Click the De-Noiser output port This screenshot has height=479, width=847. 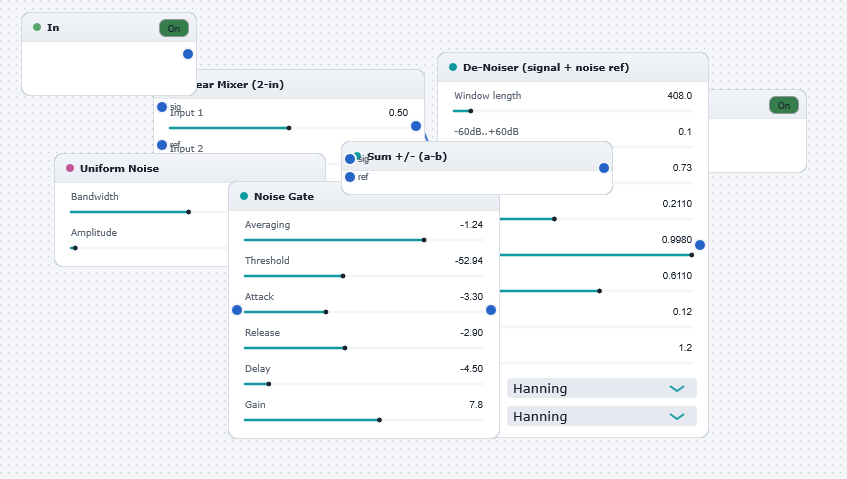click(700, 245)
